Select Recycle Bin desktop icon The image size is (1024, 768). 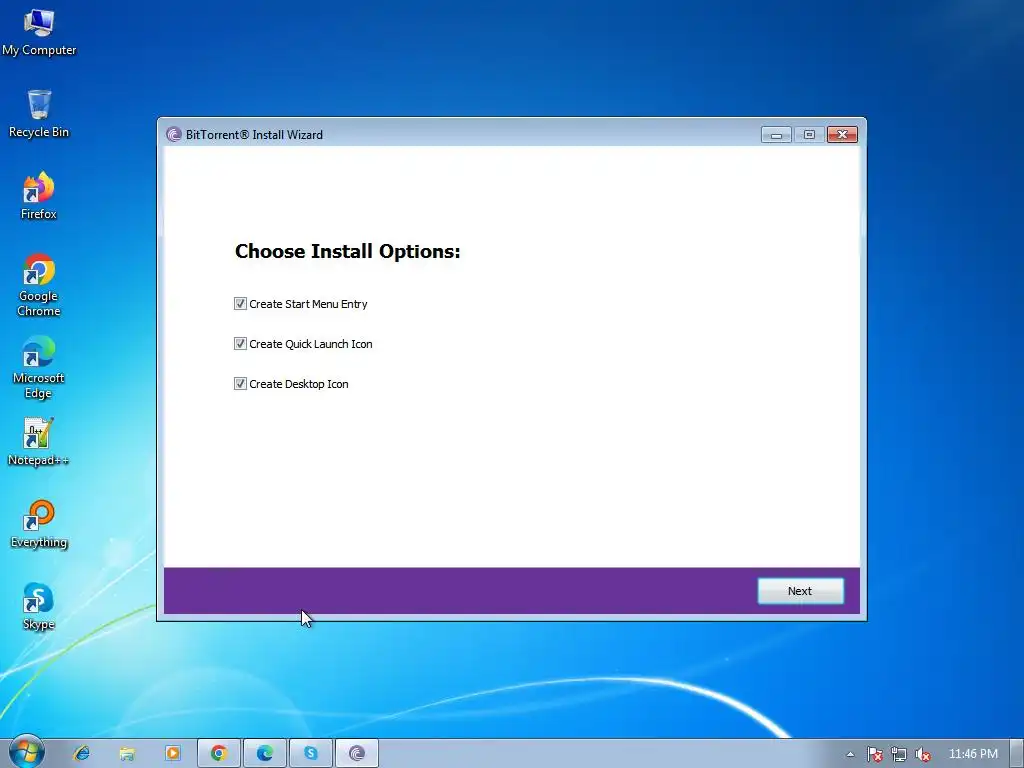pos(39,114)
